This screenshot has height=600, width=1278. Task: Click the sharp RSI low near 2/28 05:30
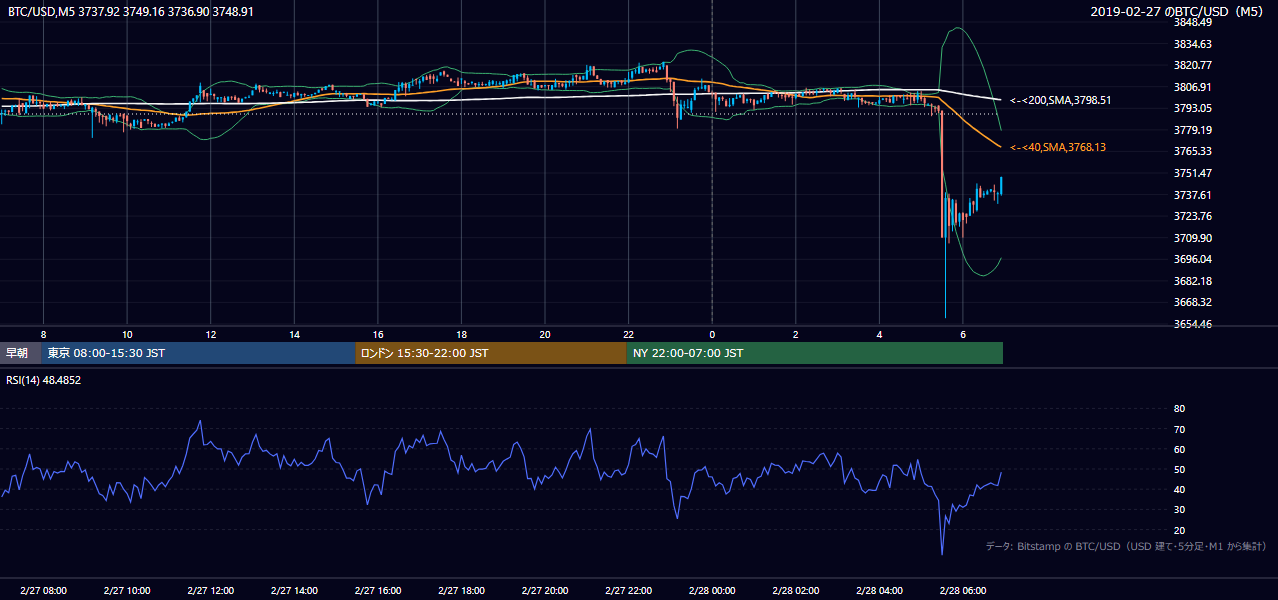tap(942, 552)
